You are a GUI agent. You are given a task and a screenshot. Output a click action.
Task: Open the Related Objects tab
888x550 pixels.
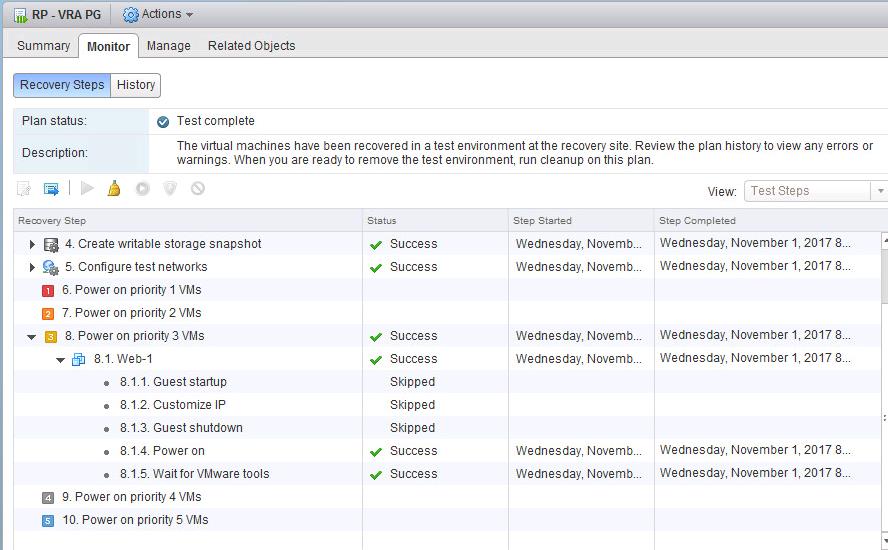click(251, 46)
